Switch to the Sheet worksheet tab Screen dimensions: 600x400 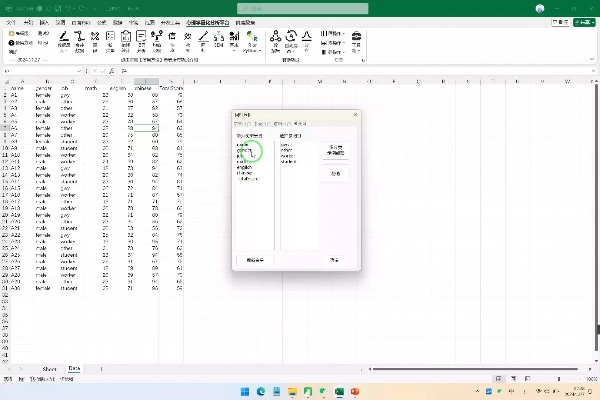tap(49, 369)
